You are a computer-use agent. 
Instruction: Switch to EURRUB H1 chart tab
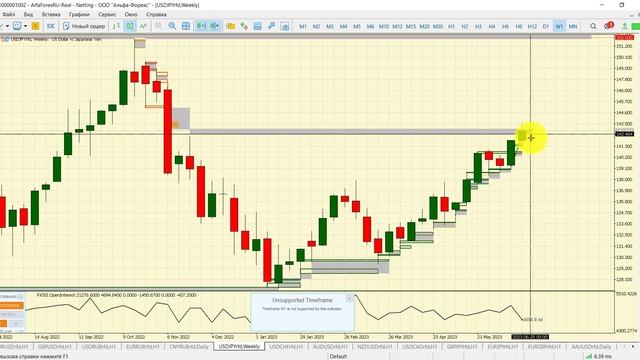(142, 347)
